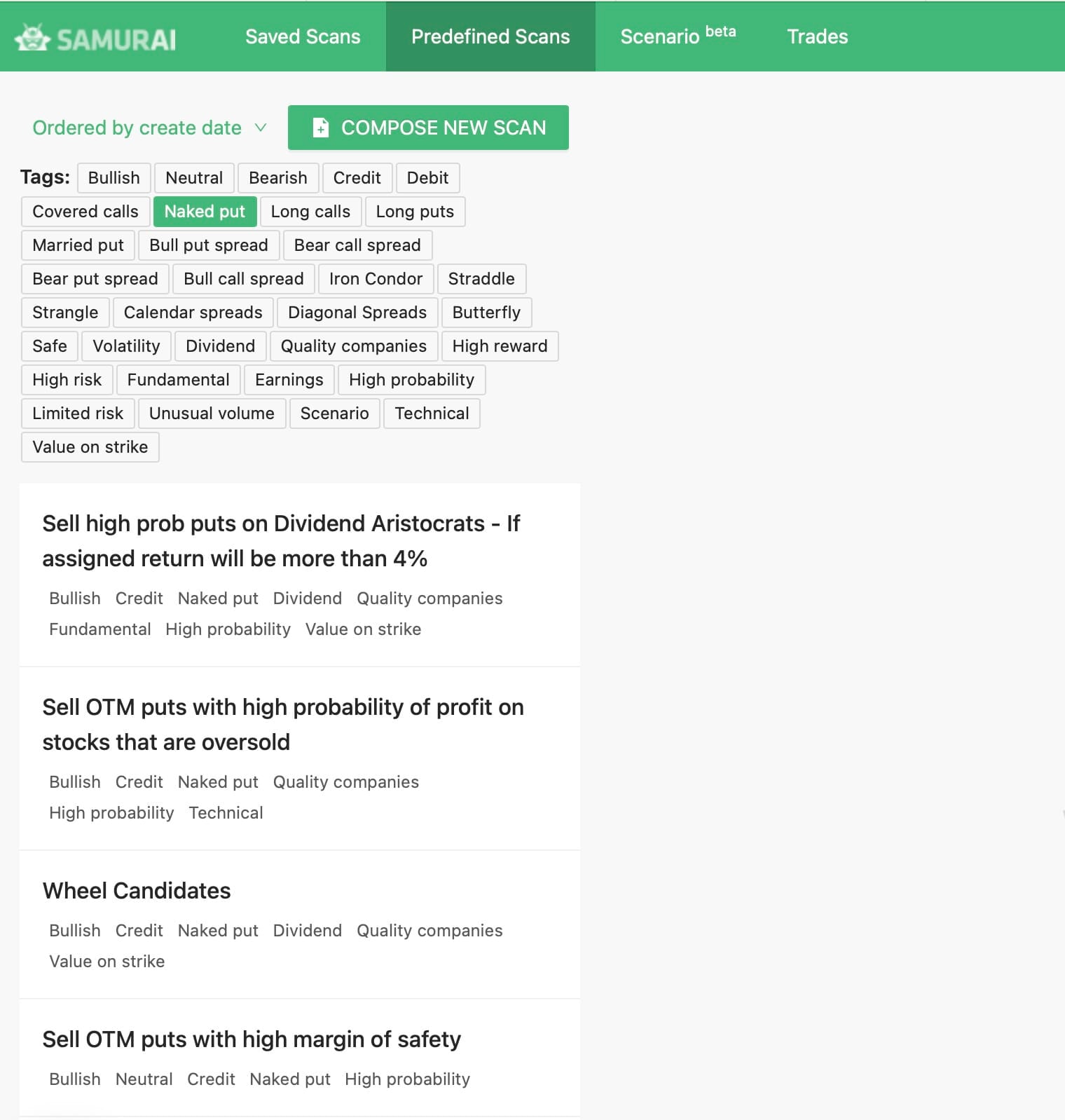The image size is (1065, 1120).
Task: Toggle the High probability tag filter
Action: pos(411,380)
